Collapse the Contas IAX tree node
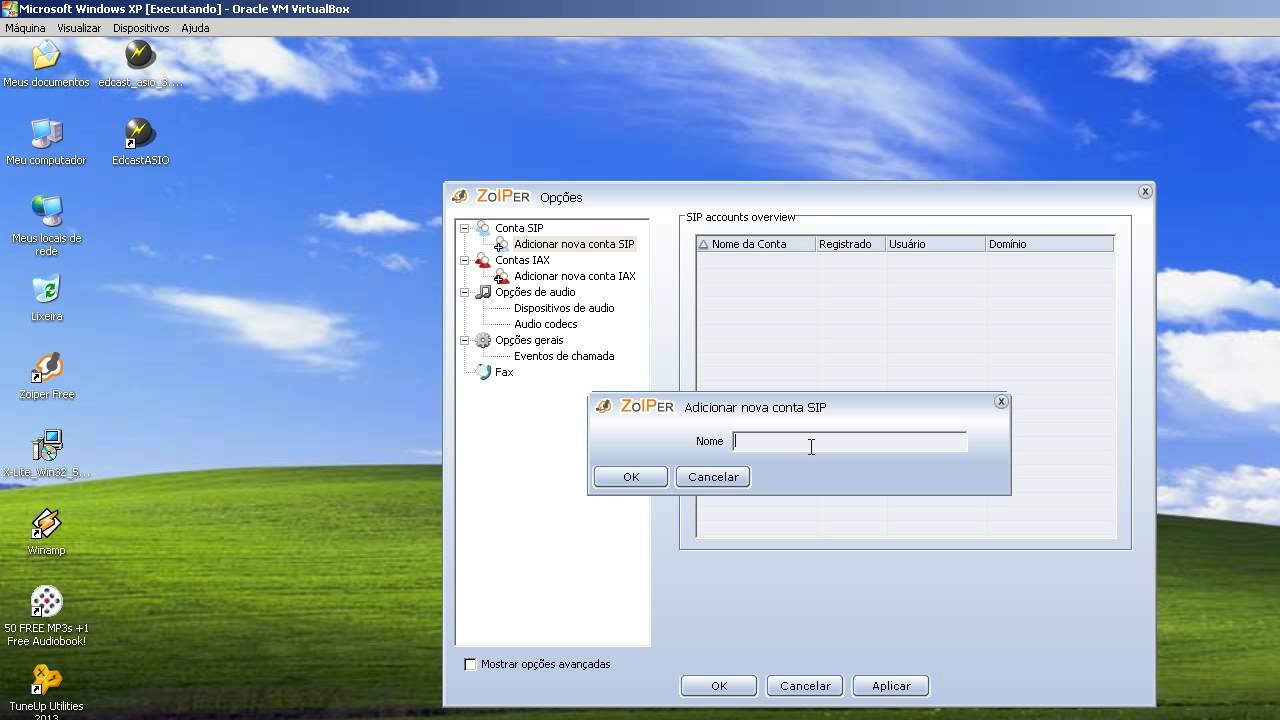Viewport: 1280px width, 720px height. click(464, 260)
